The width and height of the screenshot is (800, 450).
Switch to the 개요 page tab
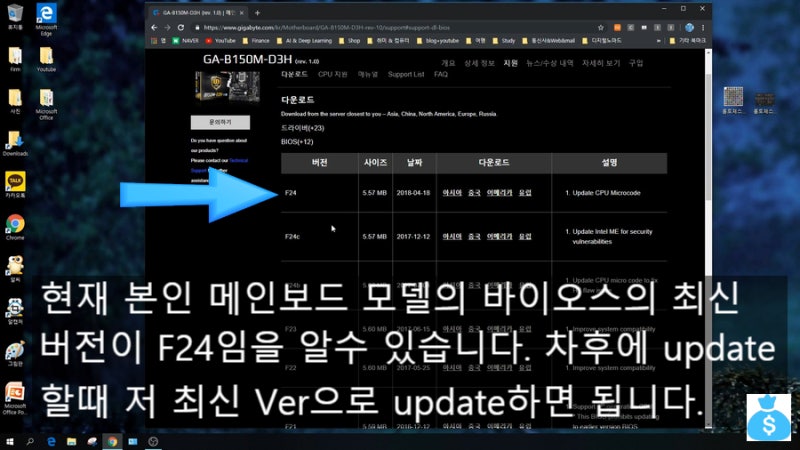pyautogui.click(x=447, y=63)
